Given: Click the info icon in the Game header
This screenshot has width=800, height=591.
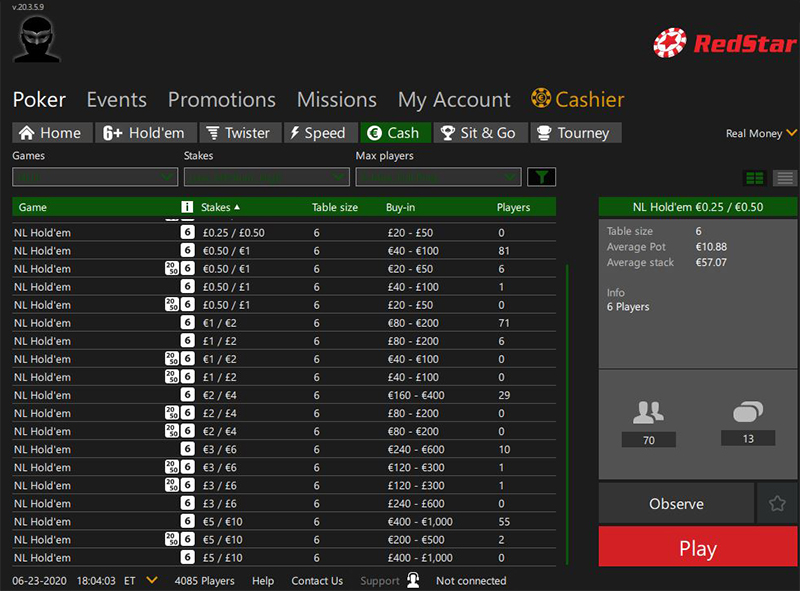Looking at the screenshot, I should pos(187,207).
